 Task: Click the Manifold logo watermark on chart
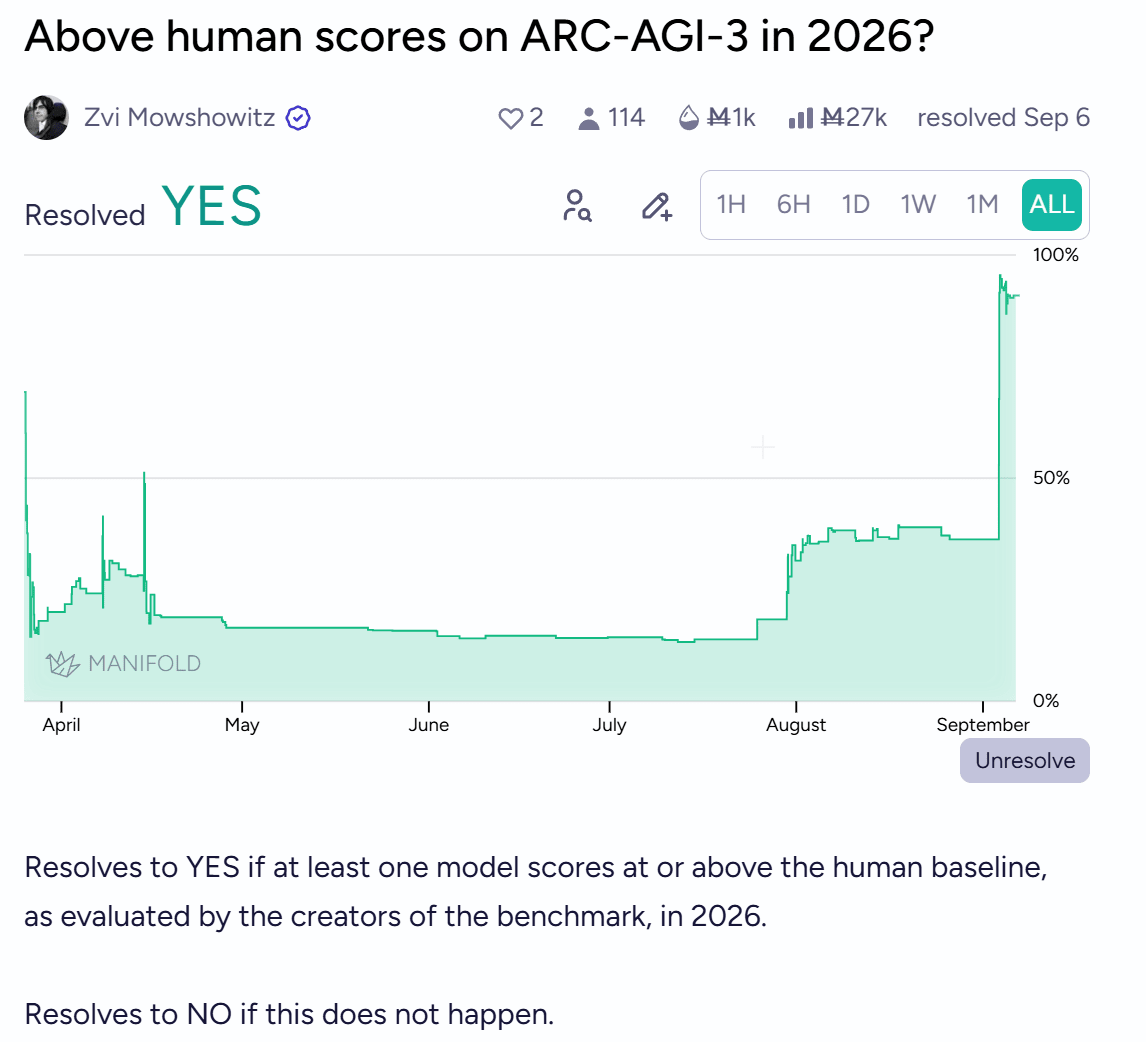[124, 663]
